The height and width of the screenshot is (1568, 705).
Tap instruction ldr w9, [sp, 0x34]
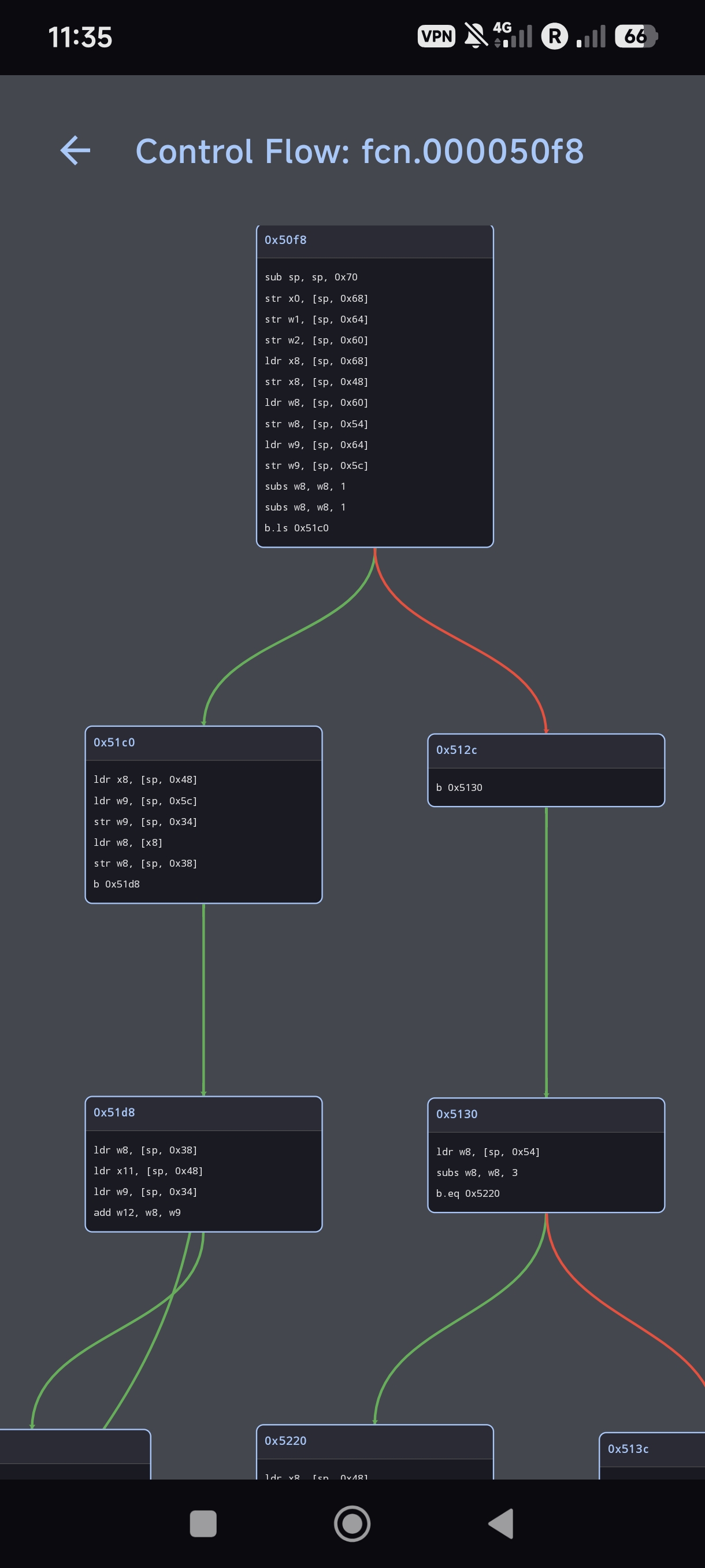[146, 1191]
